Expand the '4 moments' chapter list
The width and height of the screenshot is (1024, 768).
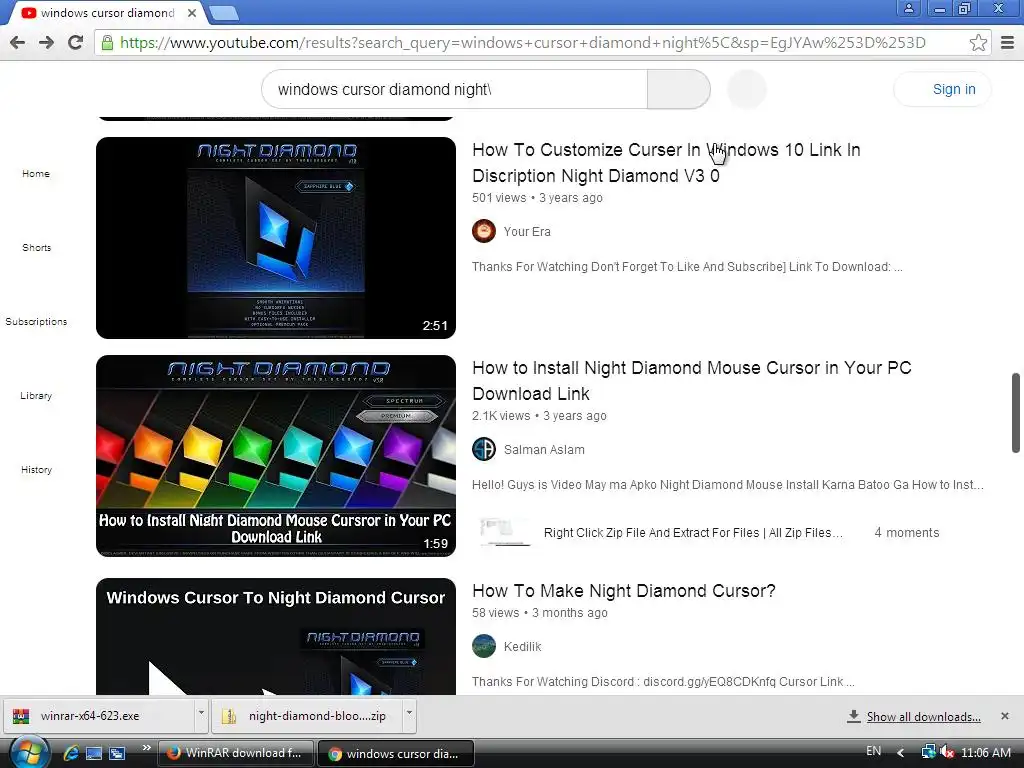[906, 533]
